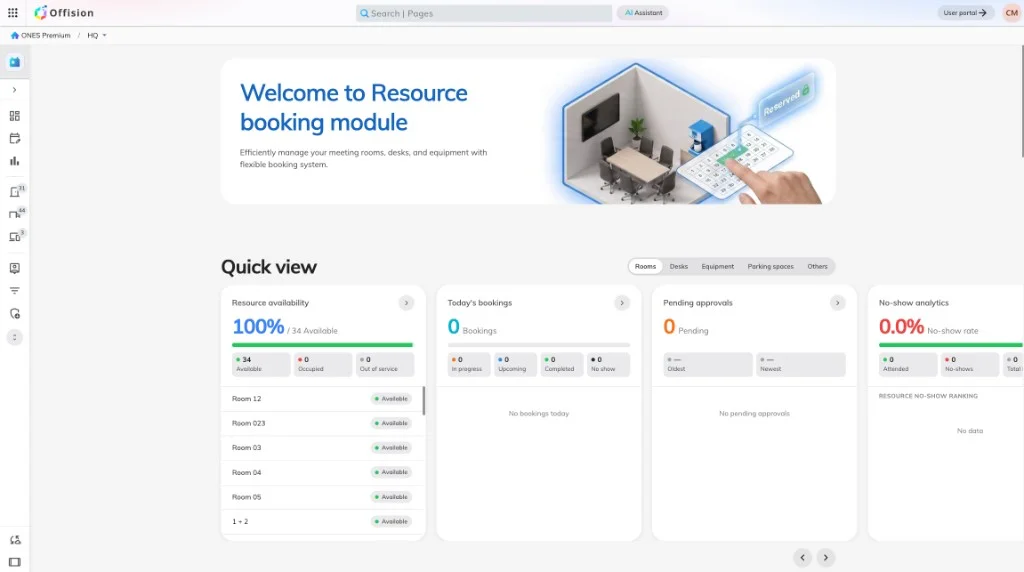The image size is (1024, 572).
Task: Click the Resource availability progress bar
Action: (323, 345)
